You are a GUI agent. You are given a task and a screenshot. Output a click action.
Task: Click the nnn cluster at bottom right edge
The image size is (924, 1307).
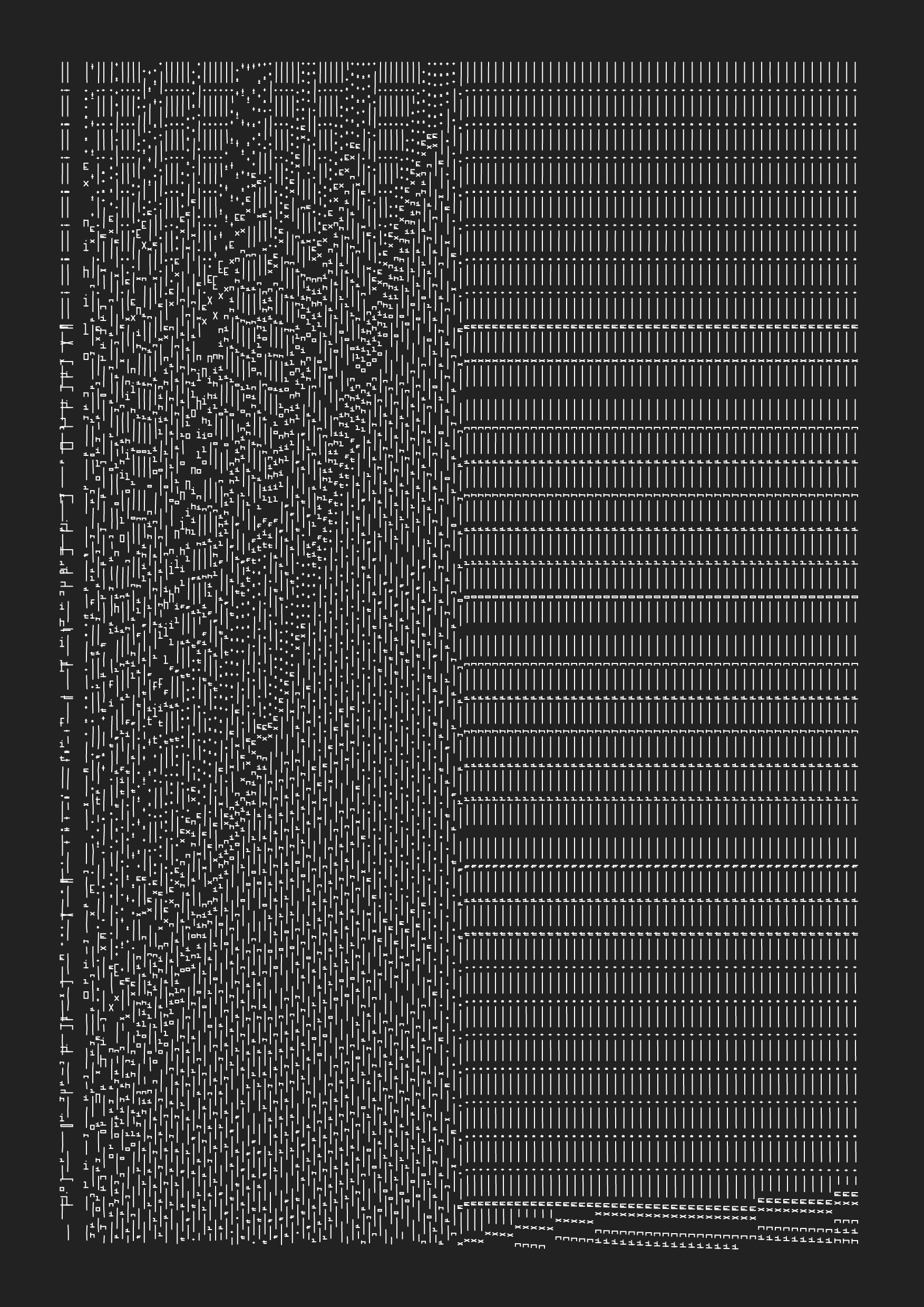[846, 1221]
